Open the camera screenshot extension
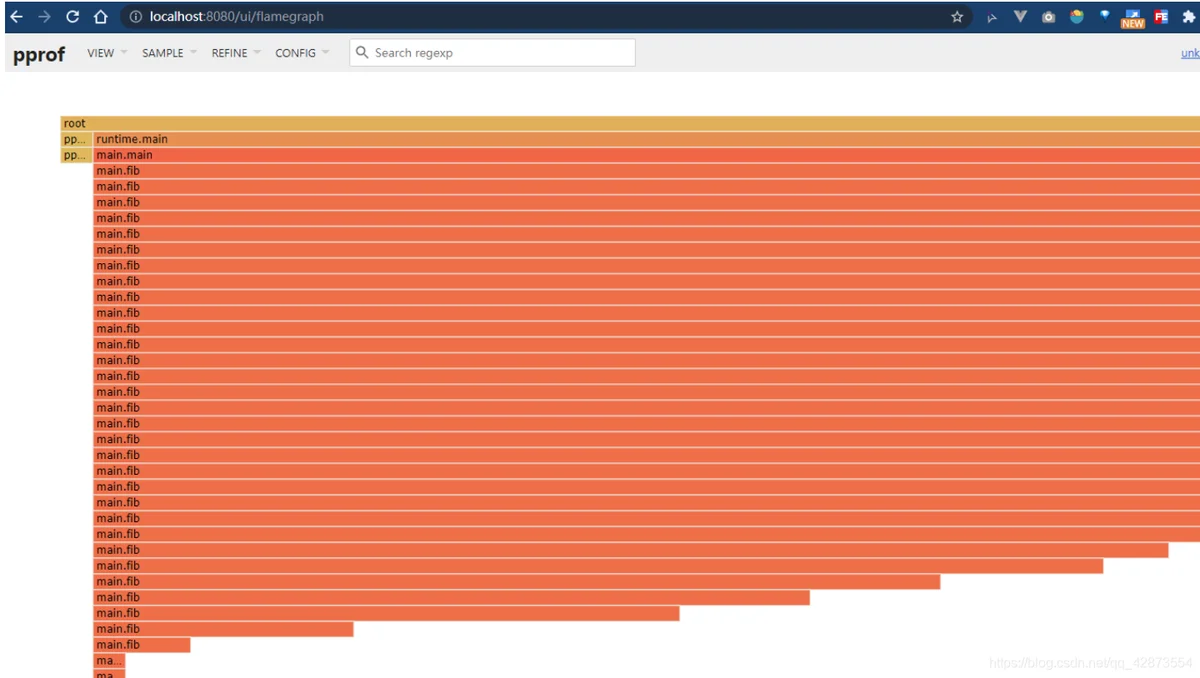Screen dimensions: 1200x678 tap(1048, 17)
